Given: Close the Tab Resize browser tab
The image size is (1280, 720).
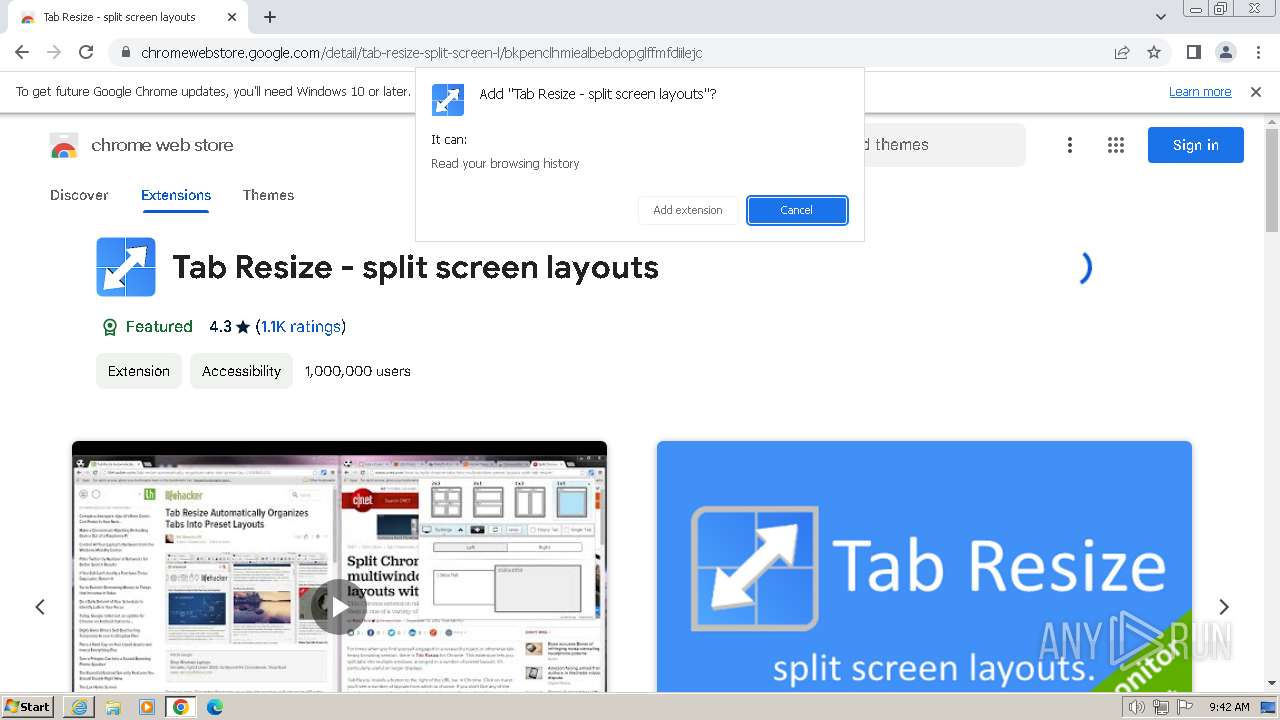Looking at the screenshot, I should coord(231,17).
